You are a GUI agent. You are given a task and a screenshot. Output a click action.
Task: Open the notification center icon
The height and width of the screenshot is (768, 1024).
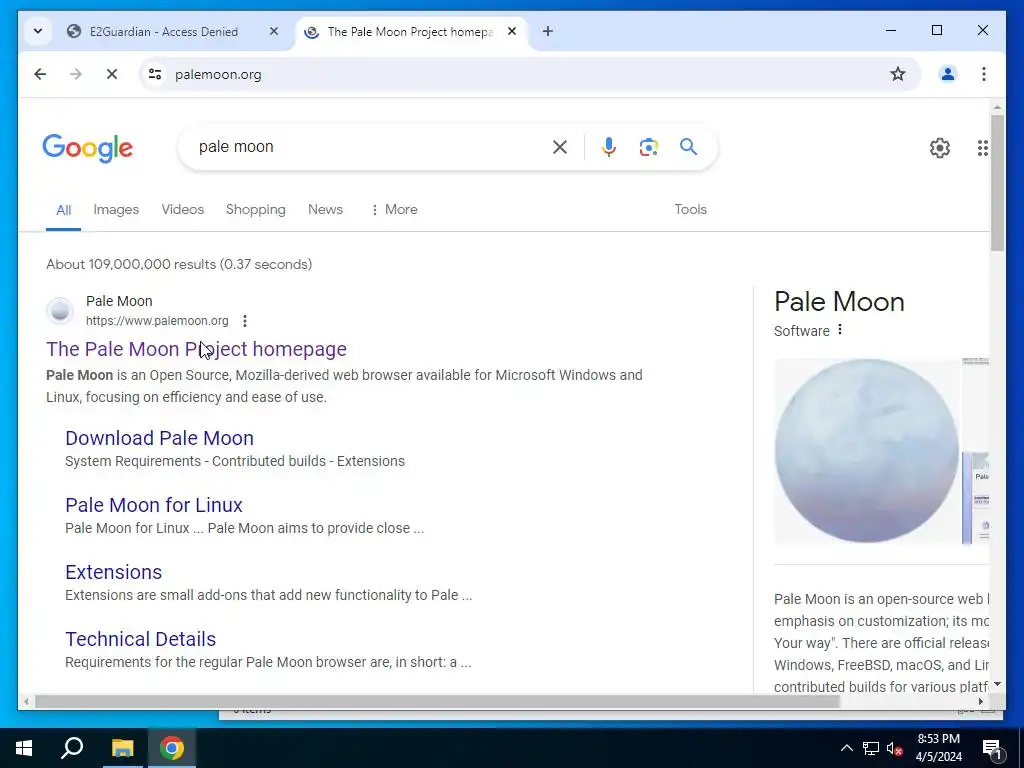tap(991, 748)
